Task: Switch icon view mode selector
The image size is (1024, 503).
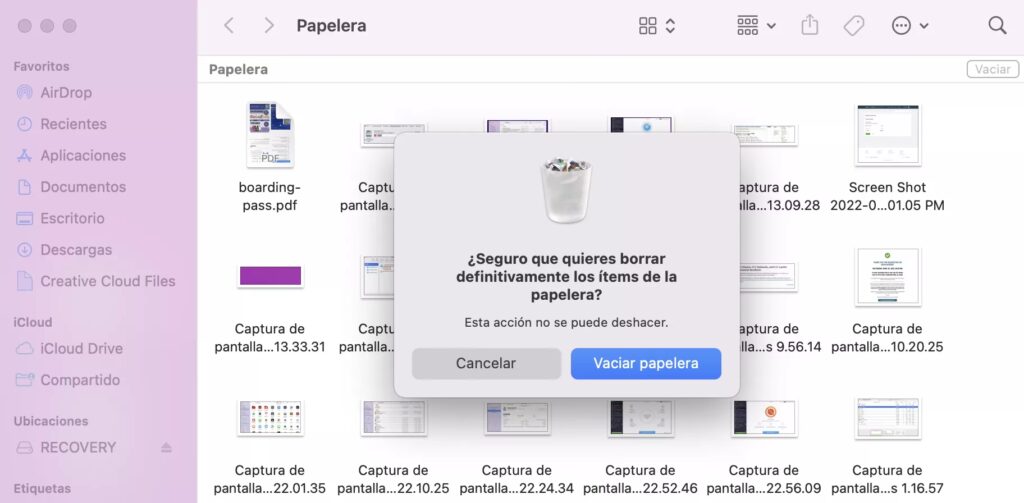Action: coord(657,26)
